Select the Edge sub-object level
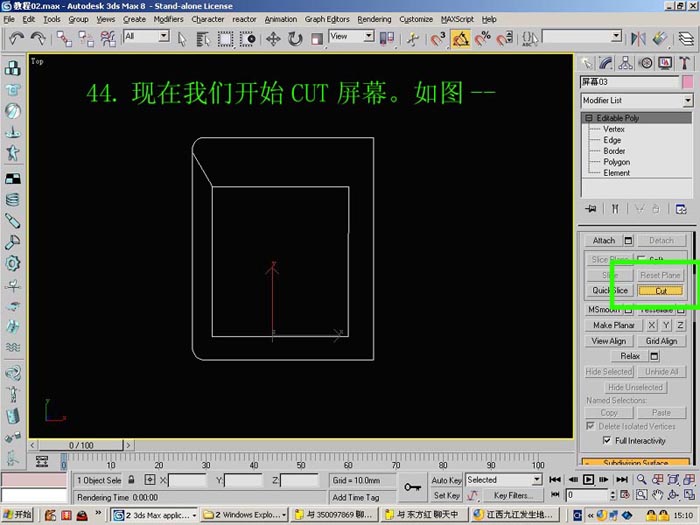 612,140
